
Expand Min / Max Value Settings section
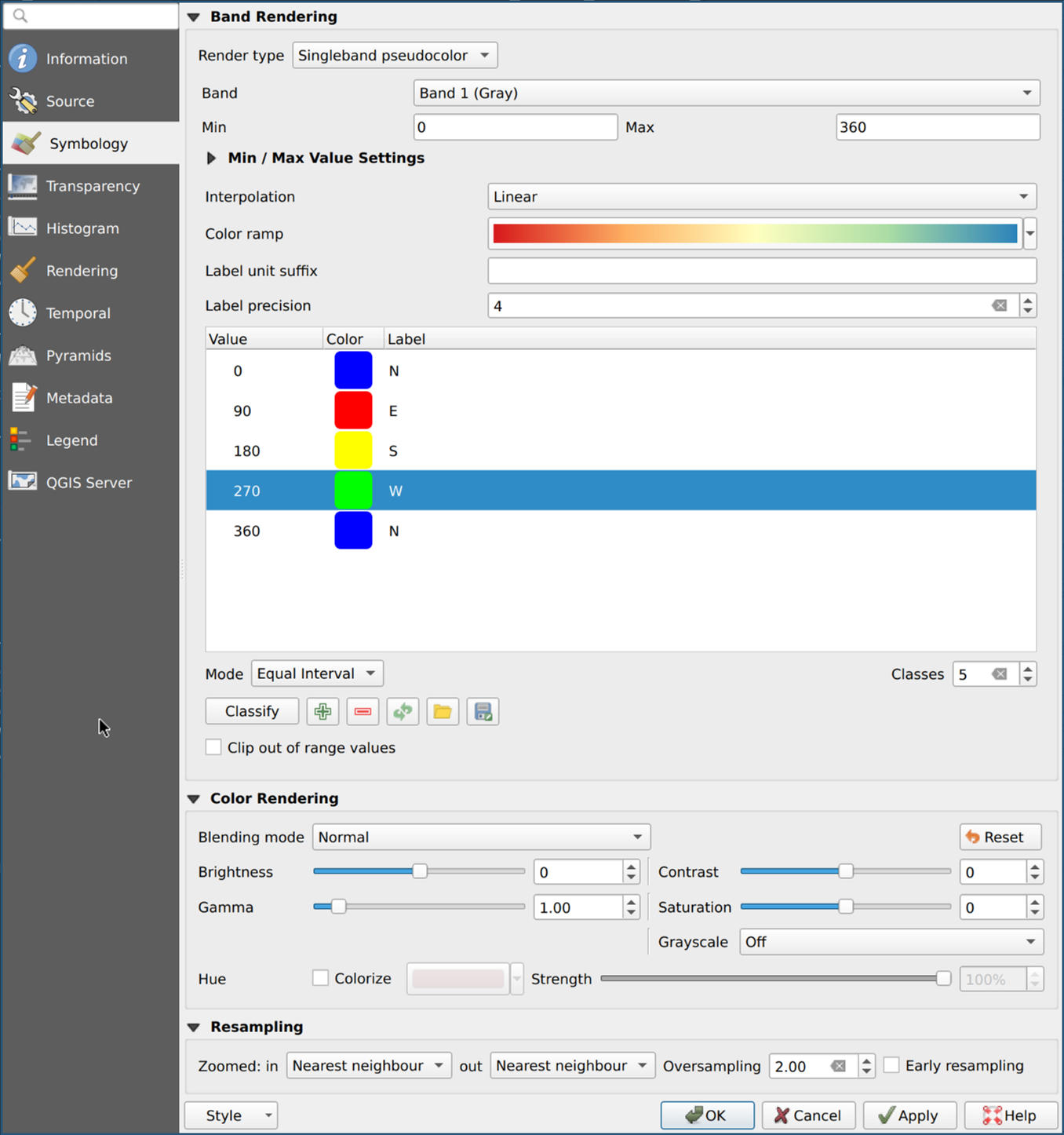[x=211, y=158]
